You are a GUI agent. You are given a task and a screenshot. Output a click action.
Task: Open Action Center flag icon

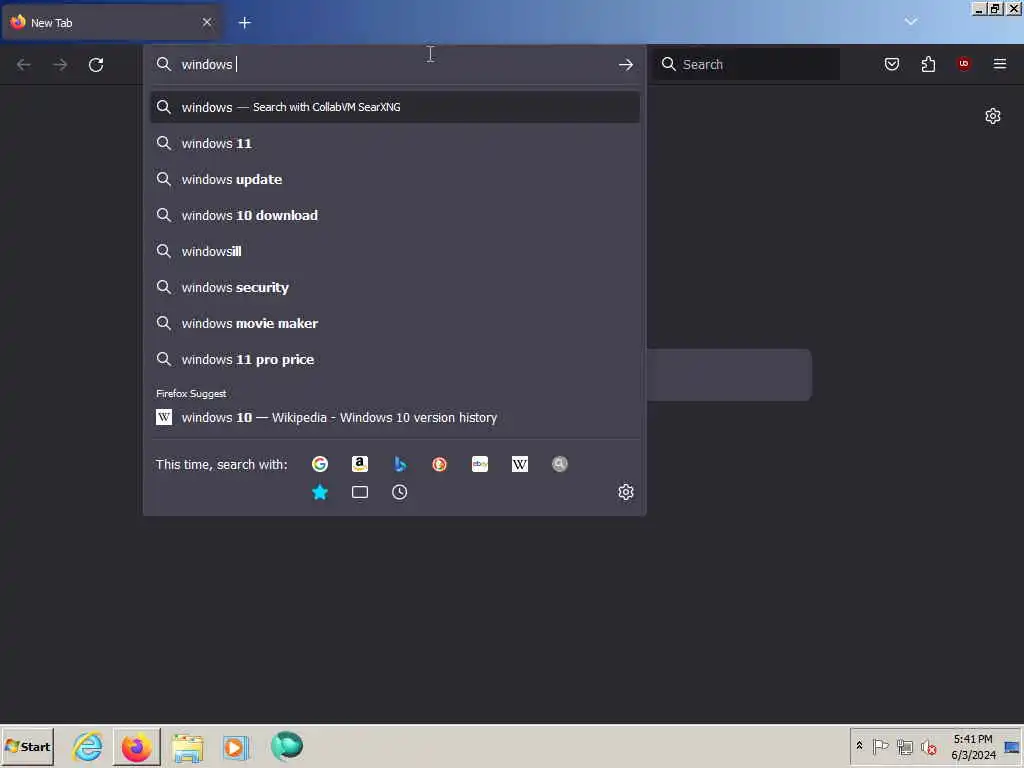880,746
